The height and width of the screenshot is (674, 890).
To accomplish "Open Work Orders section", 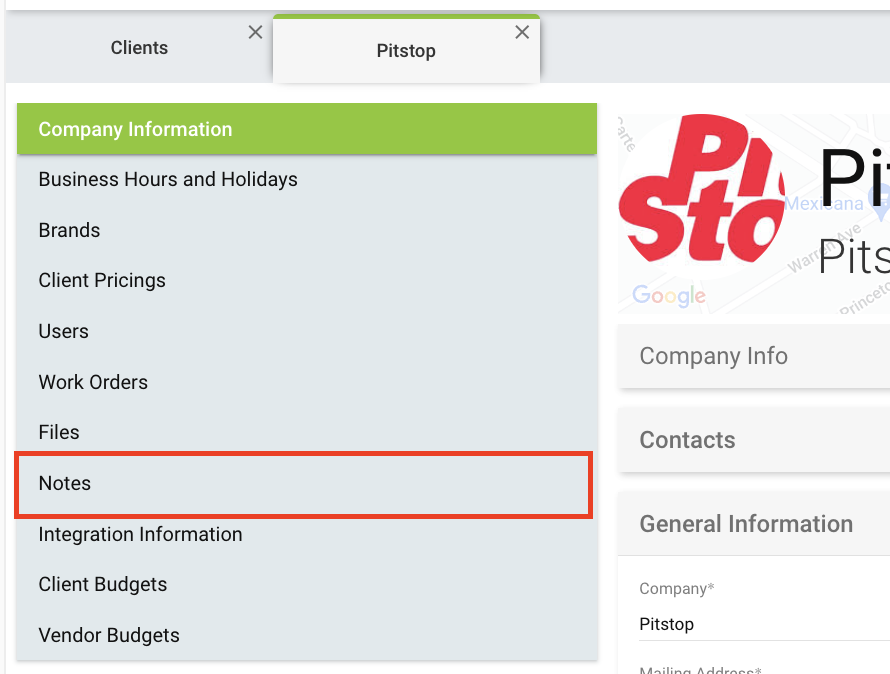I will pyautogui.click(x=307, y=382).
